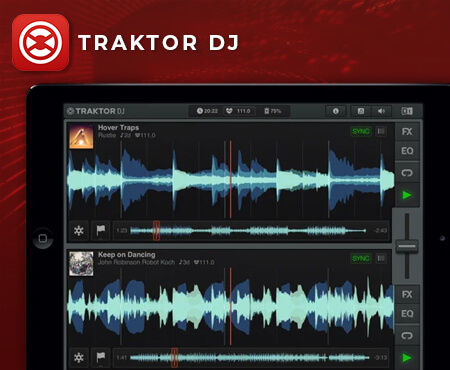Viewport: 450px width, 370px height.
Task: Click elapsed time 1:41 on Keep on Dancing deck
Action: [122, 358]
